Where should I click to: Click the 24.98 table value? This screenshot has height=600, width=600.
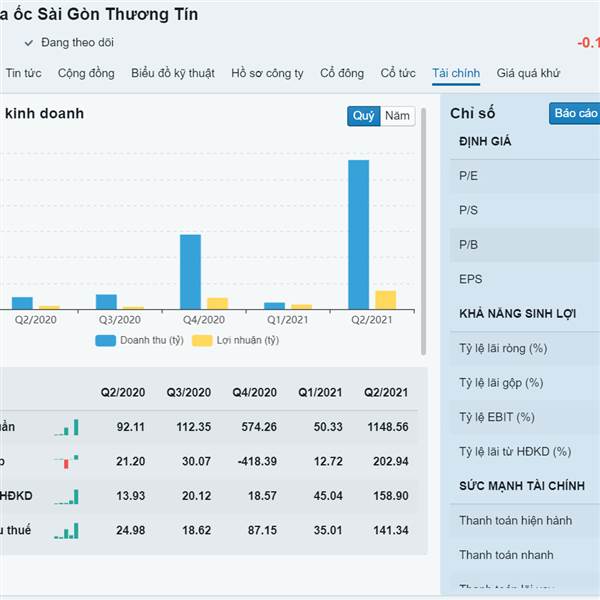[x=130, y=530]
